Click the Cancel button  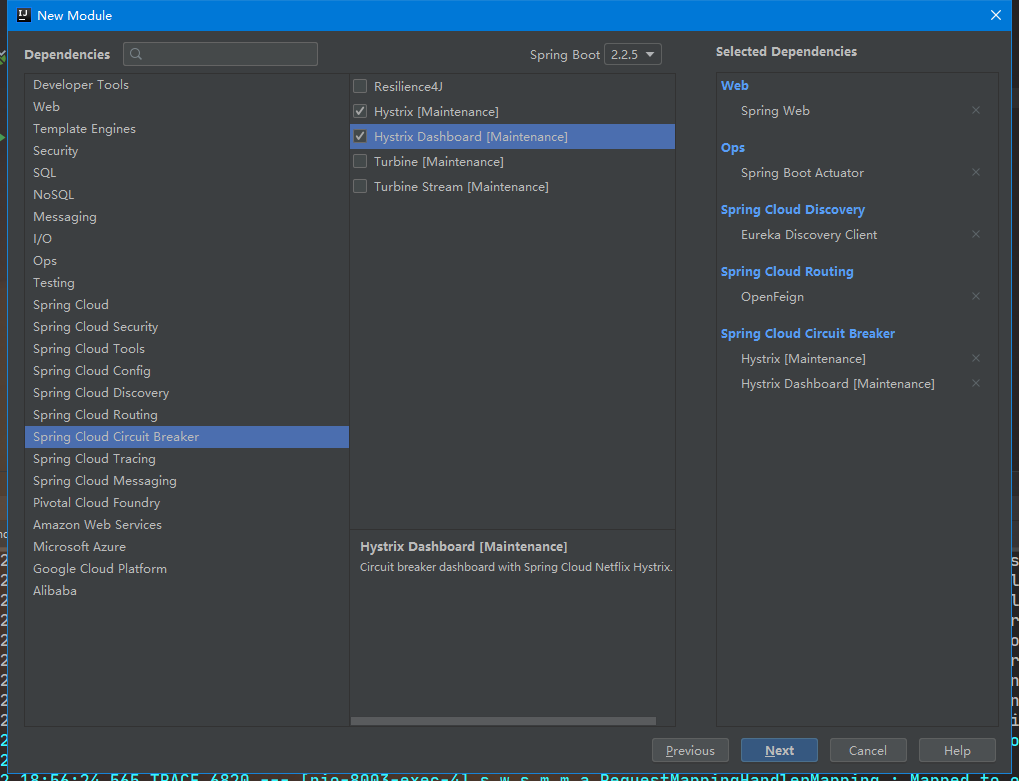click(868, 750)
